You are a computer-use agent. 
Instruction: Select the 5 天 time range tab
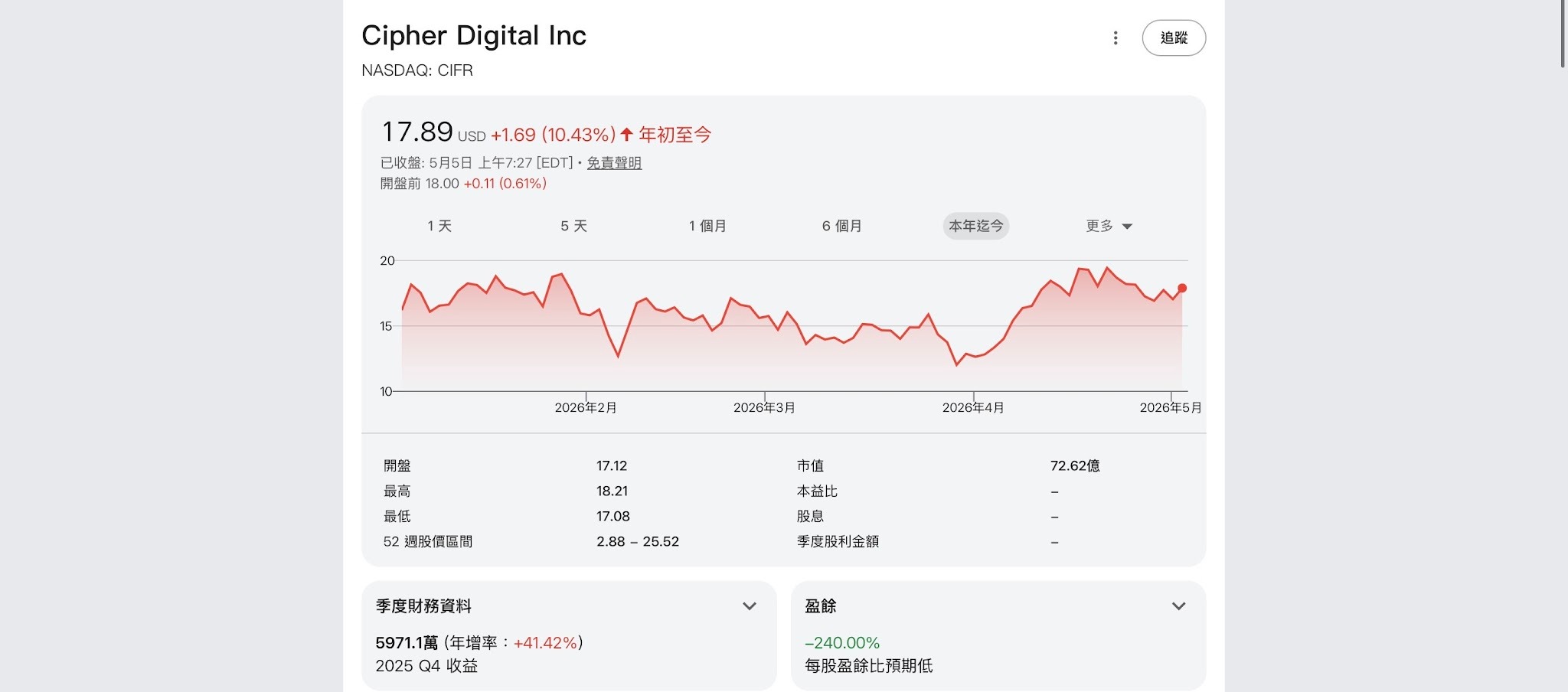pos(573,226)
